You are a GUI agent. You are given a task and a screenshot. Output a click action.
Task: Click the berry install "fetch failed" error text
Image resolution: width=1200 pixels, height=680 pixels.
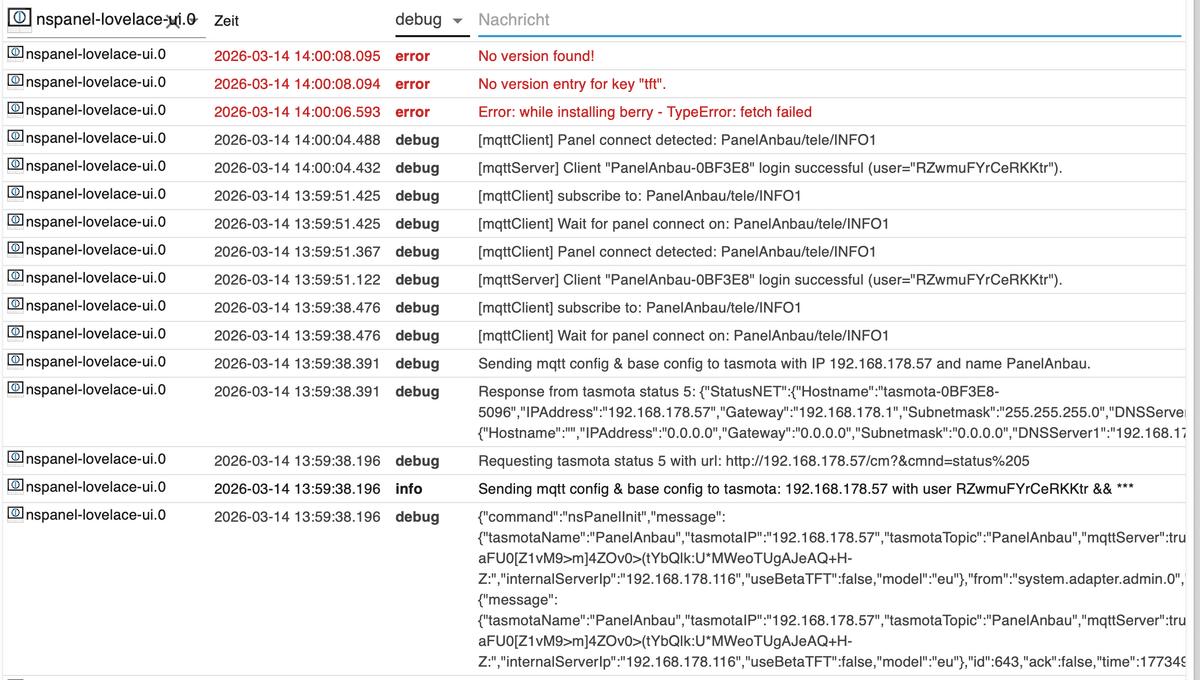click(645, 112)
